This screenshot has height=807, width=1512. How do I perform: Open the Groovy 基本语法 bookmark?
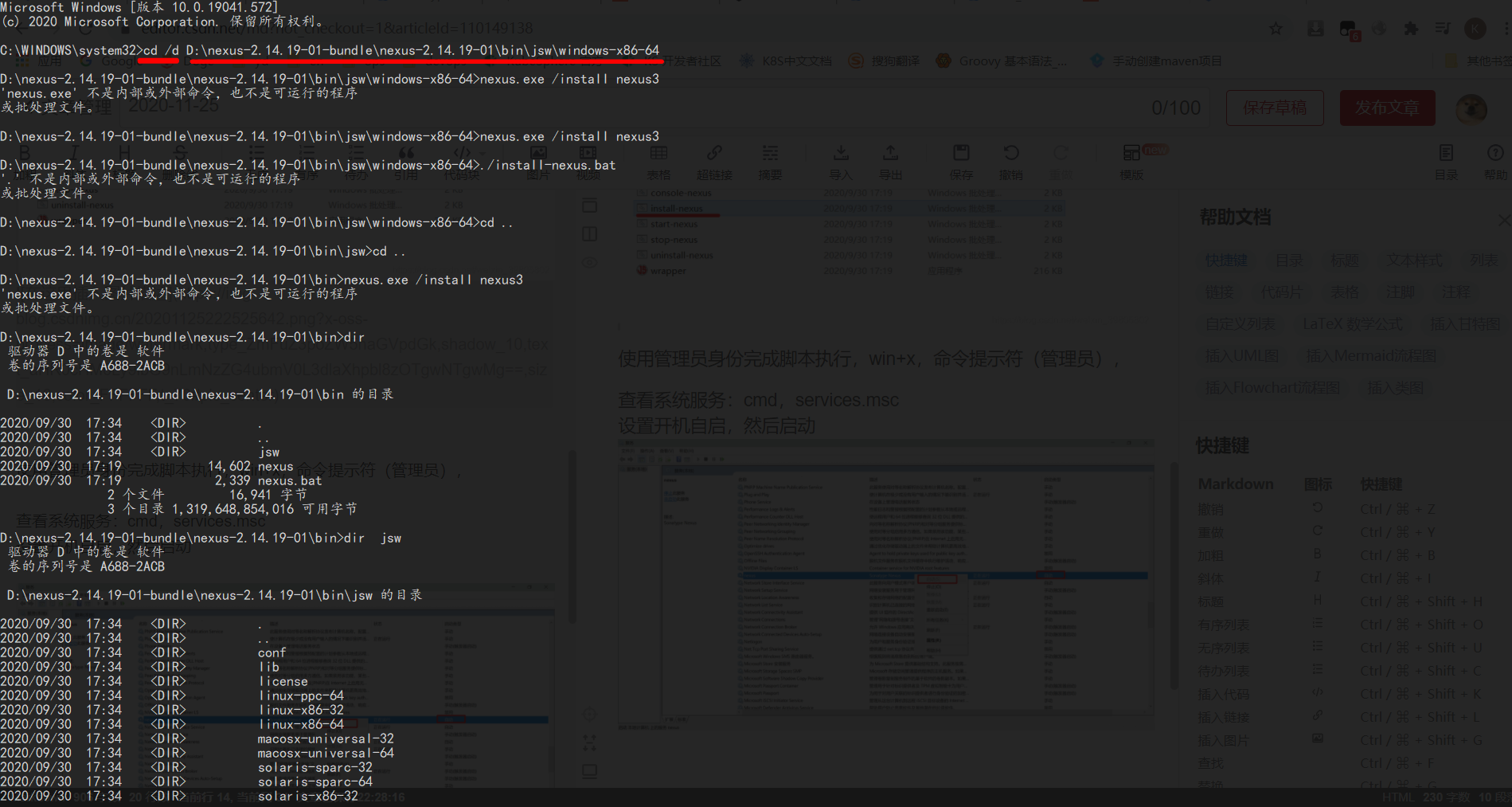tap(1002, 61)
